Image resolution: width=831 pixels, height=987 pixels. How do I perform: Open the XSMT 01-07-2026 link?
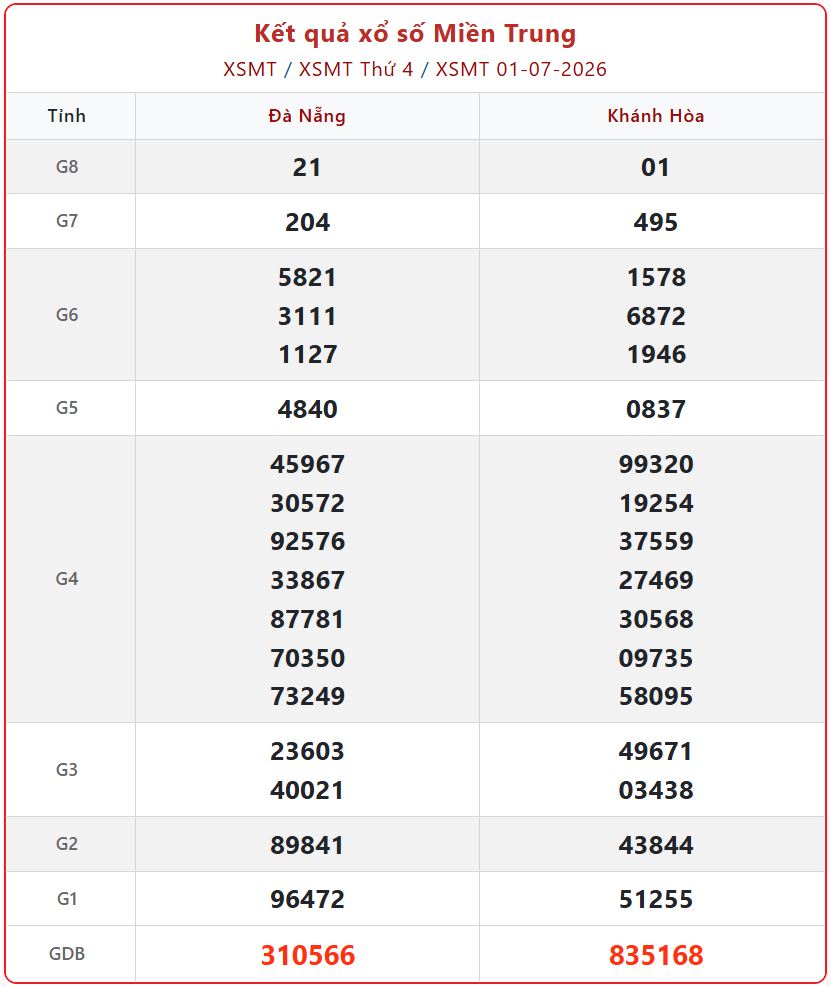pyautogui.click(x=521, y=69)
